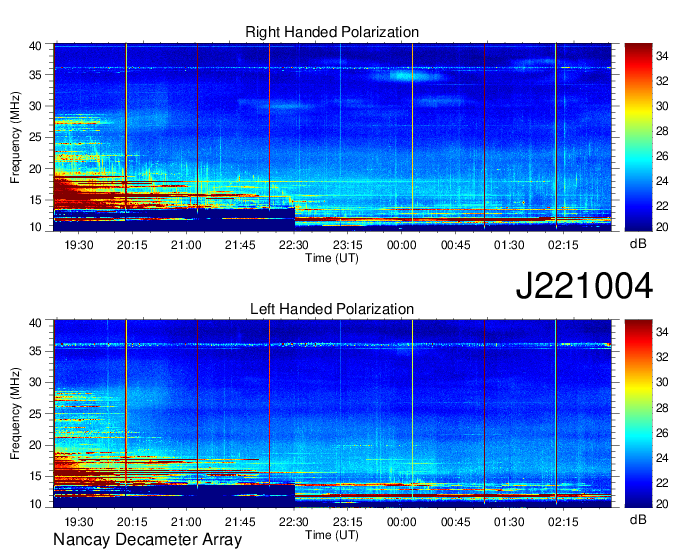Click "23:15" time tick on Left Handed plot
680x552 pixels.
tap(348, 522)
